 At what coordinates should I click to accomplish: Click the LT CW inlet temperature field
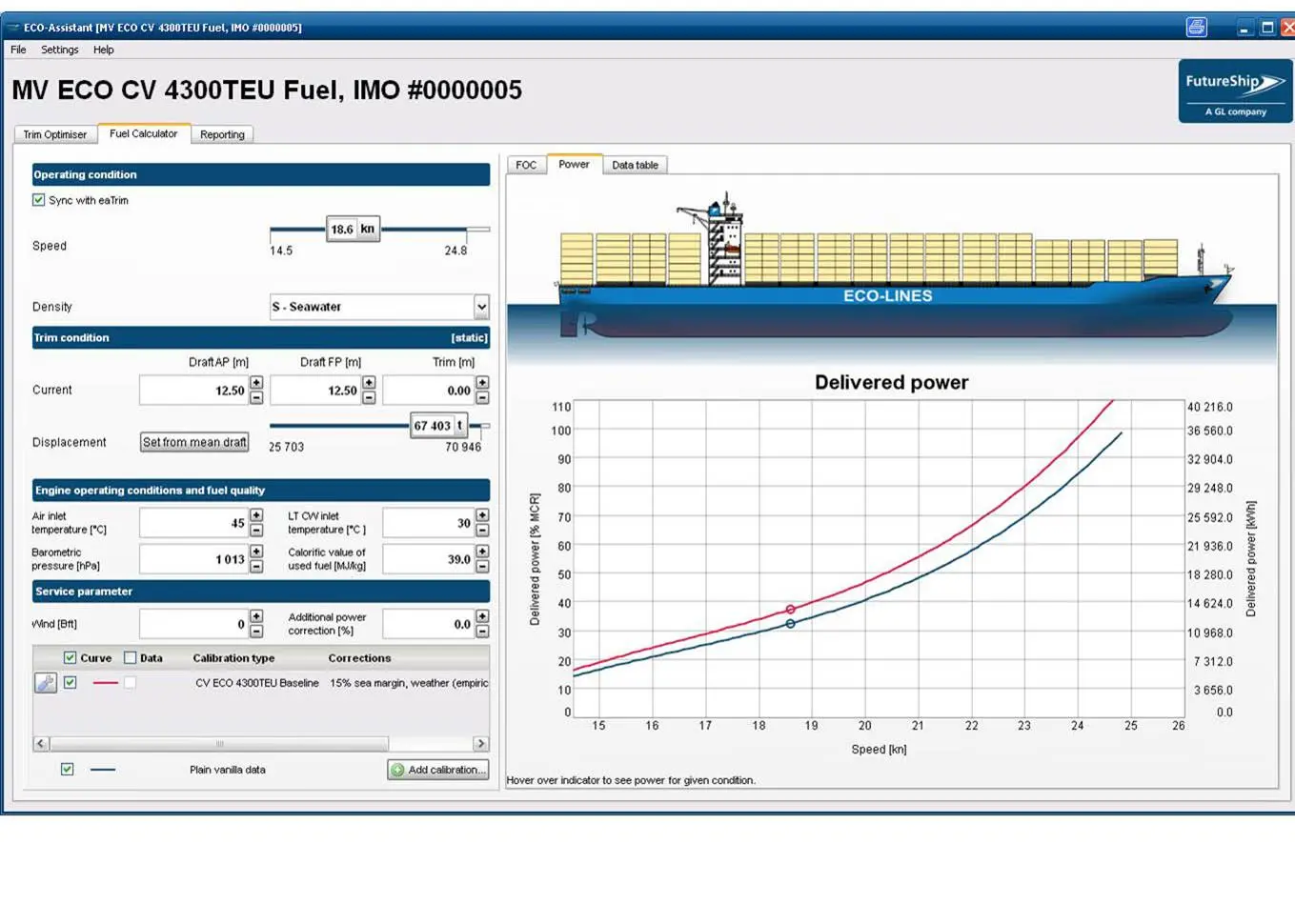pos(429,523)
